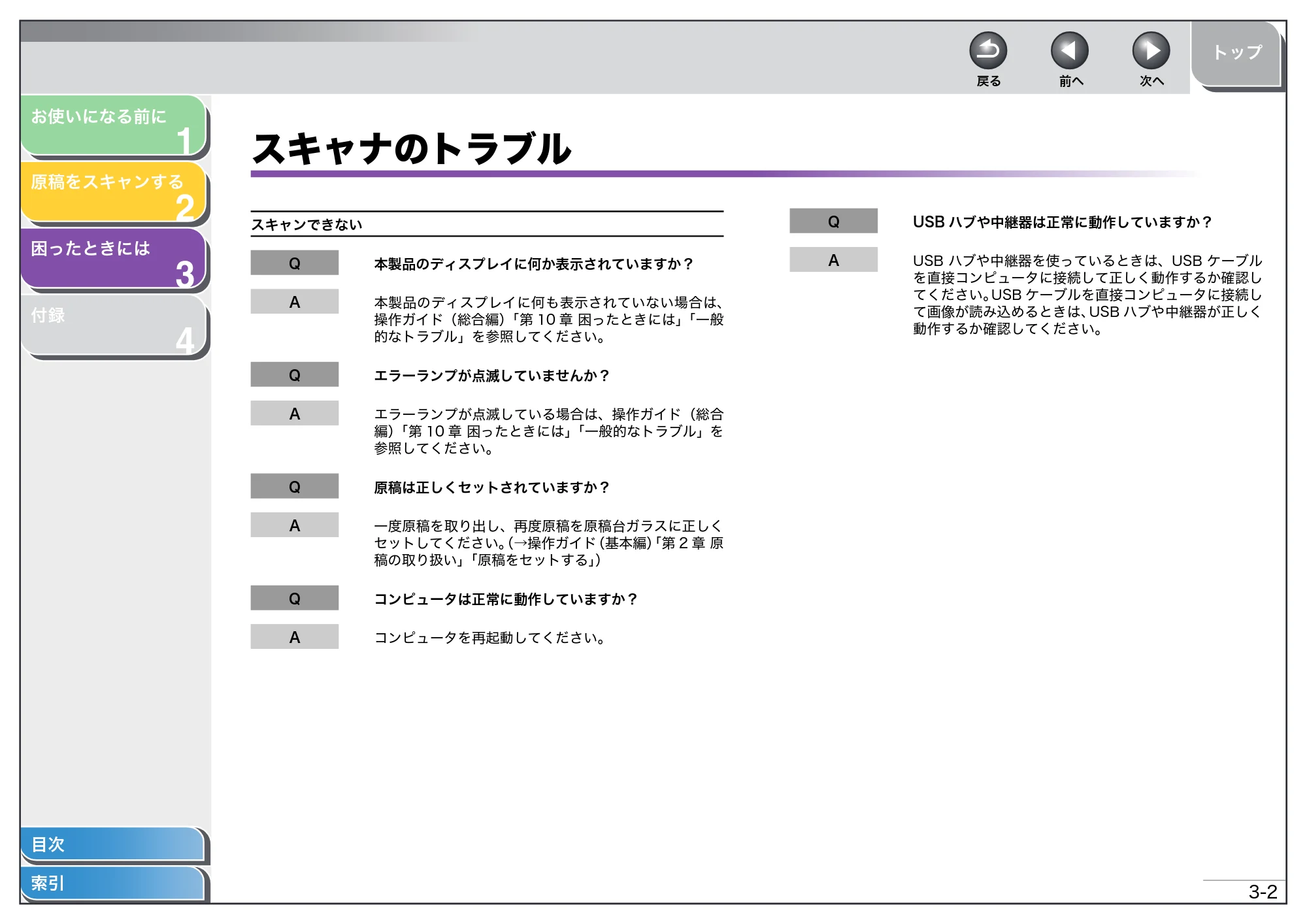Click the Q box beside エラーランプ question

pyautogui.click(x=295, y=374)
